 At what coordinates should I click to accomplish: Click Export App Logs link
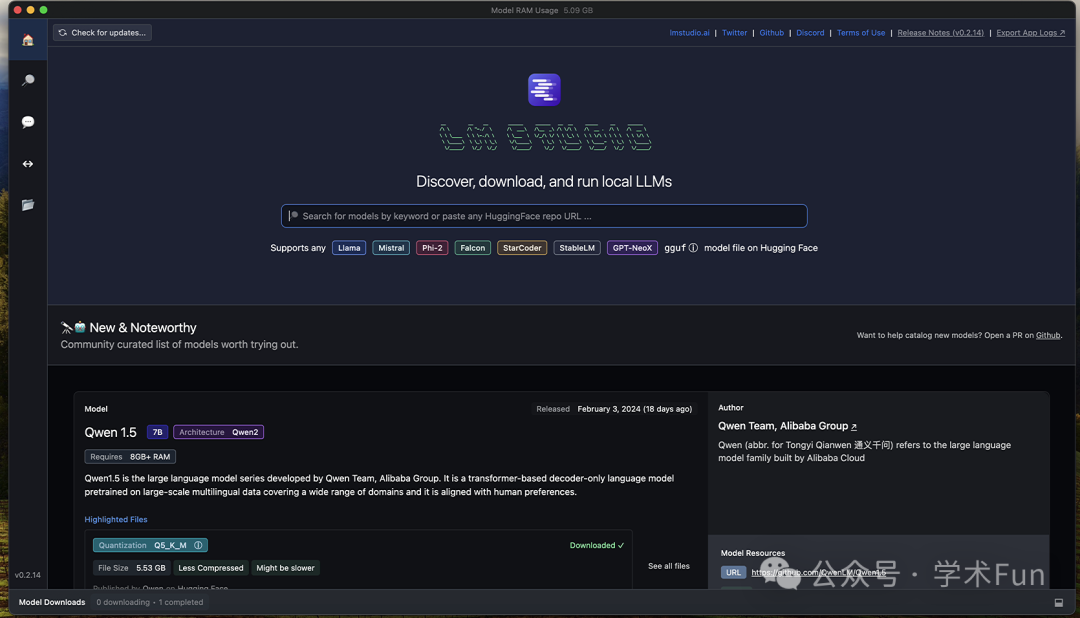pyautogui.click(x=1030, y=32)
